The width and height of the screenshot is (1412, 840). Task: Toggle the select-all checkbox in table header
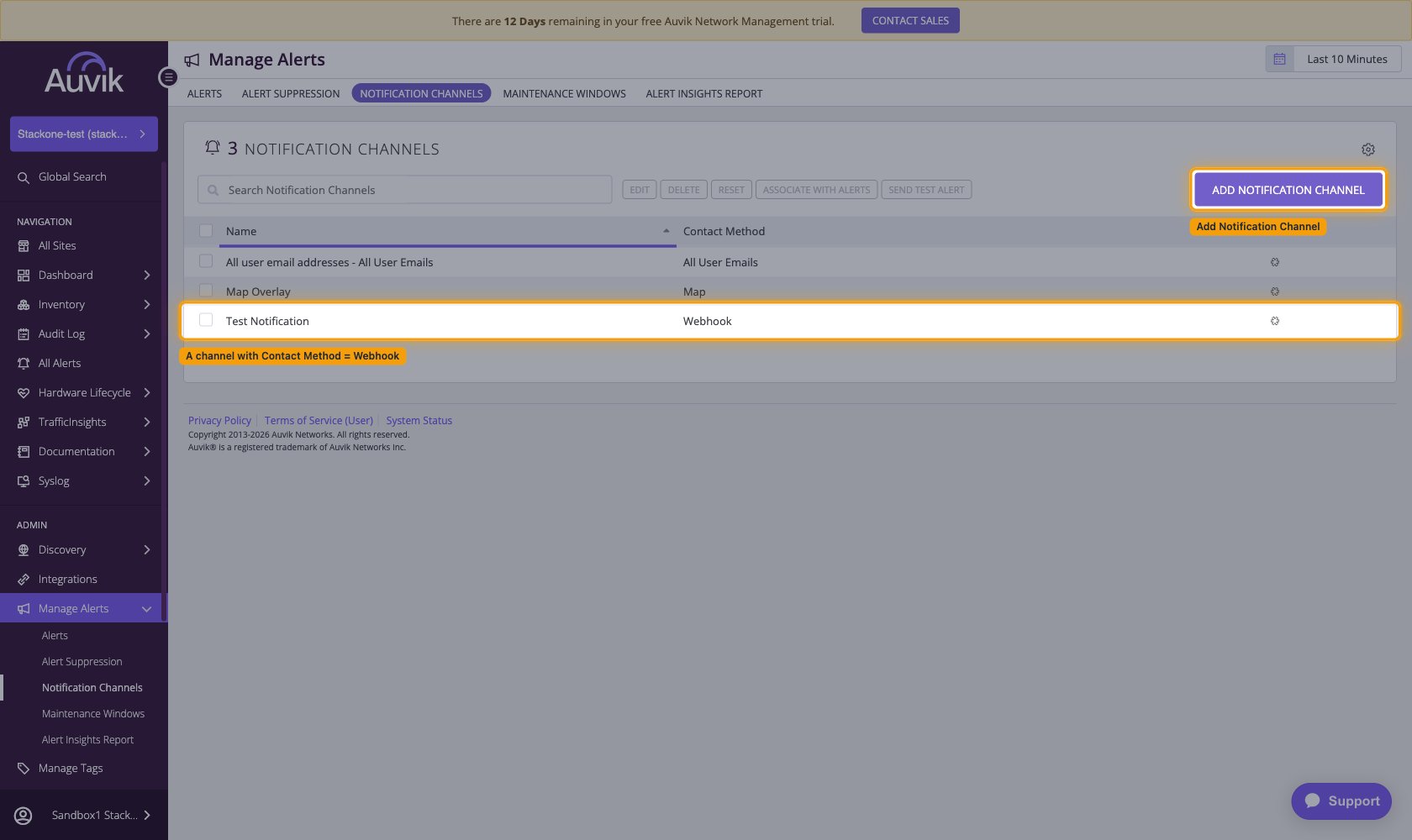tap(206, 231)
